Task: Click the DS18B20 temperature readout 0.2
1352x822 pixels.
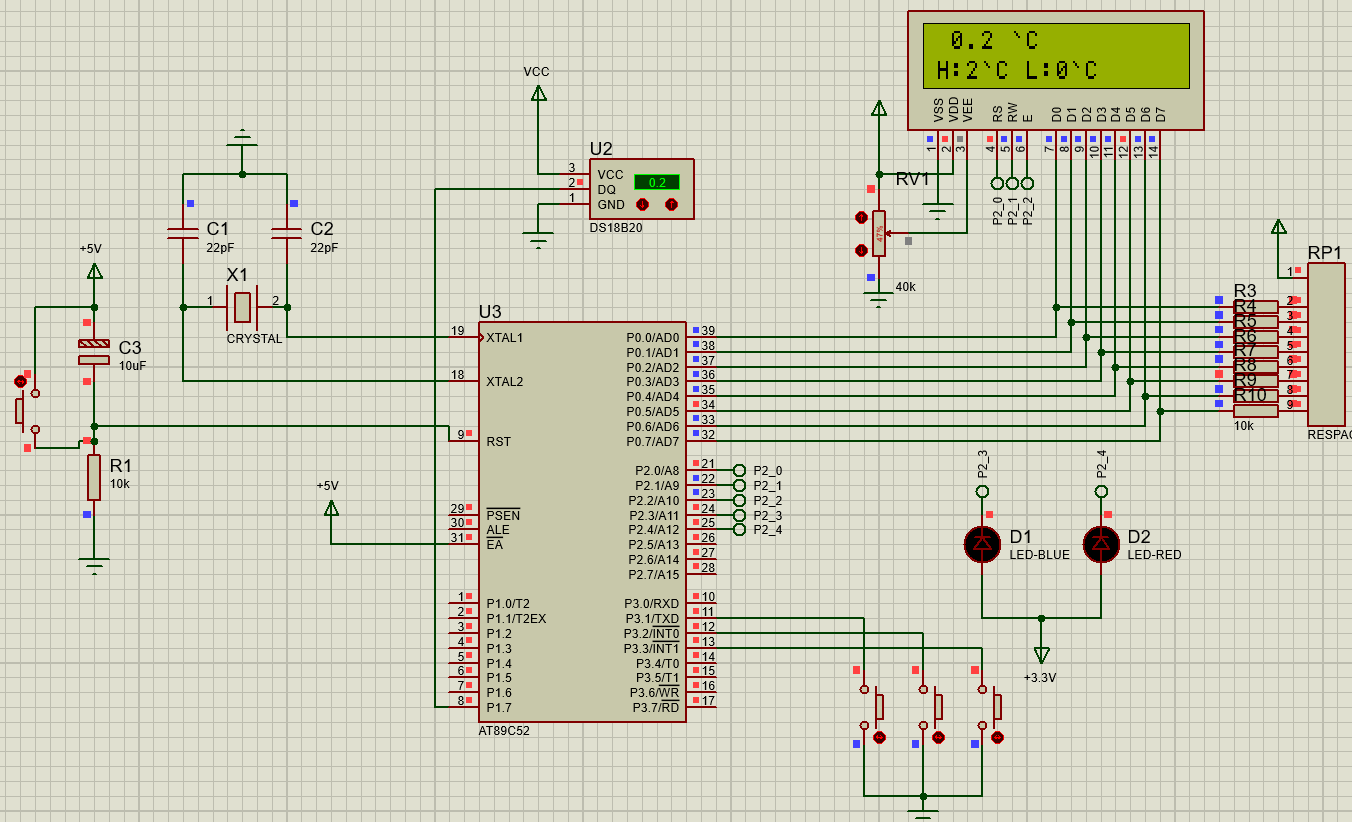Action: click(x=657, y=182)
